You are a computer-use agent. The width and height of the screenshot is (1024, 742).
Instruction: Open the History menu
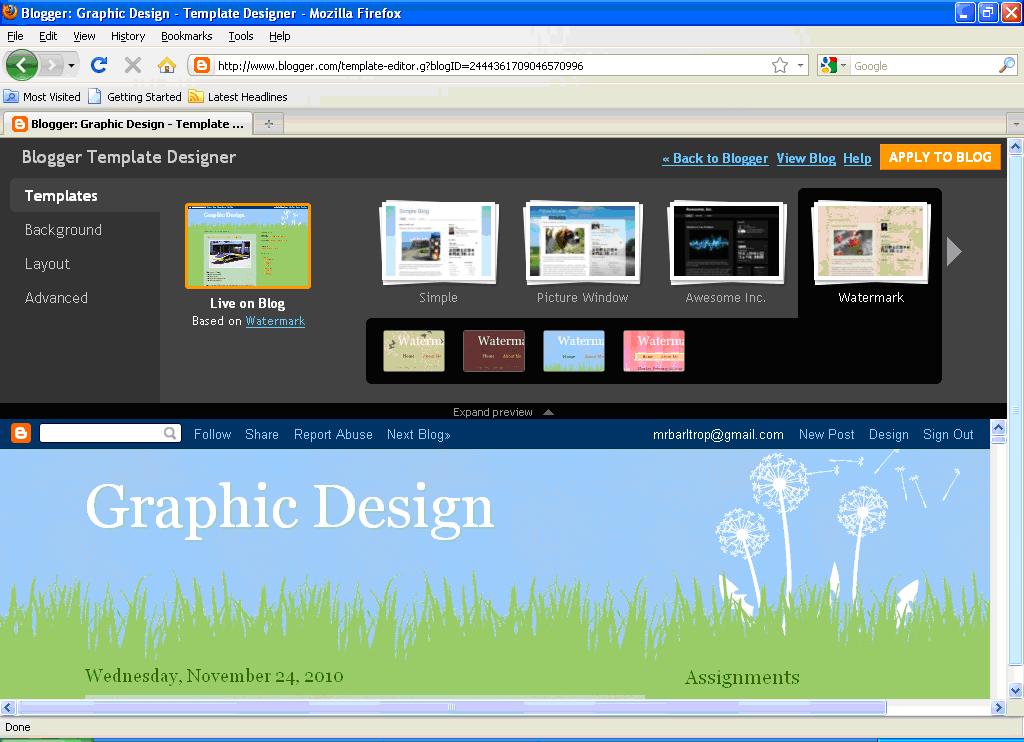click(127, 36)
